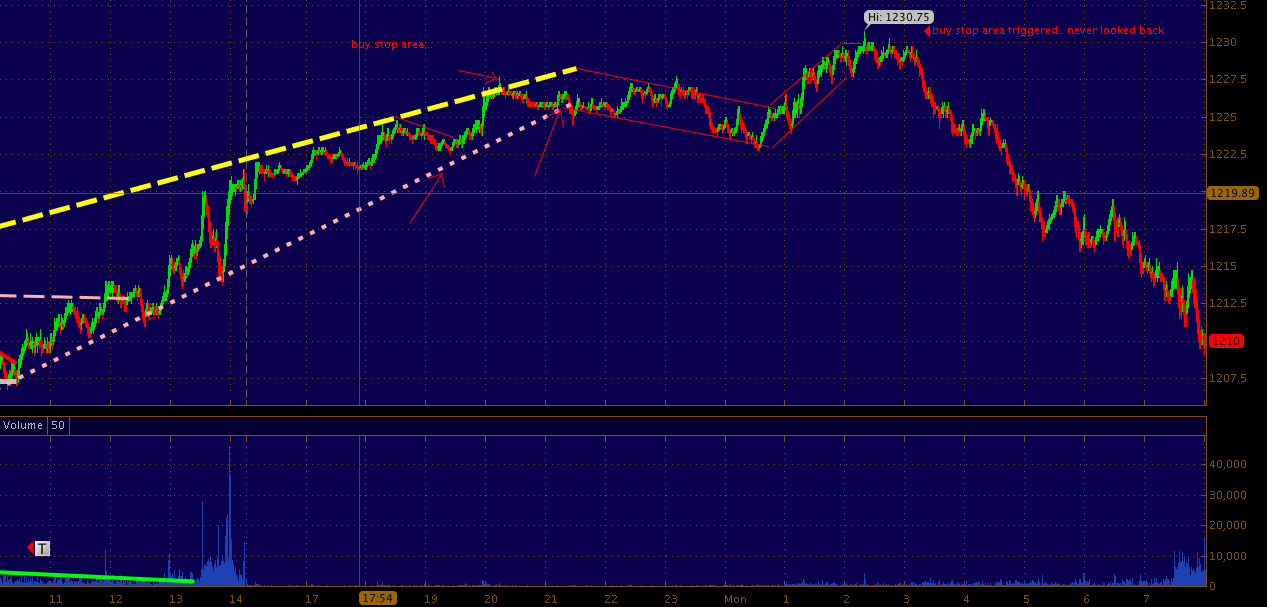
Task: Click the 30,000 volume axis label
Action: click(1228, 495)
